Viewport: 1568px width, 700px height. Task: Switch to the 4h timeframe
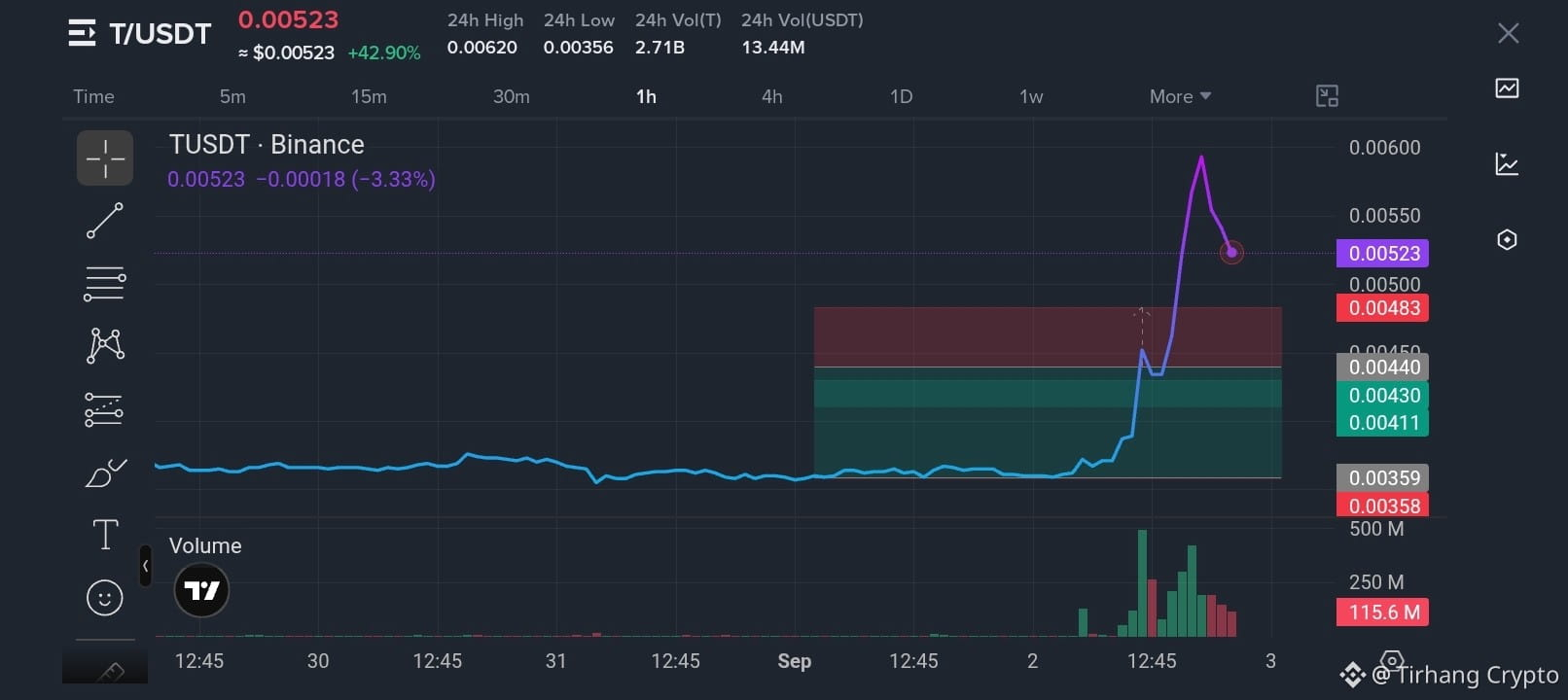click(771, 96)
